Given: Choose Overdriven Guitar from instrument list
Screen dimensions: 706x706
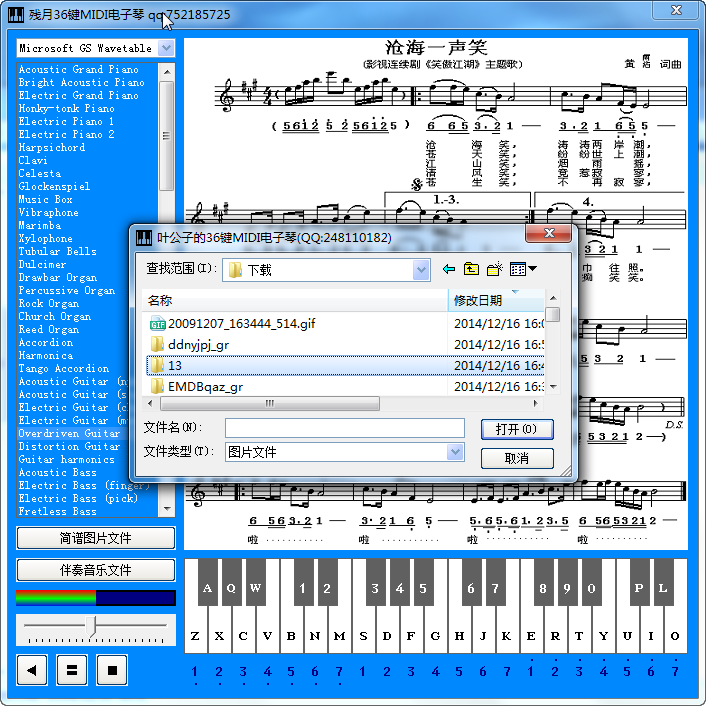Looking at the screenshot, I should pyautogui.click(x=69, y=434).
